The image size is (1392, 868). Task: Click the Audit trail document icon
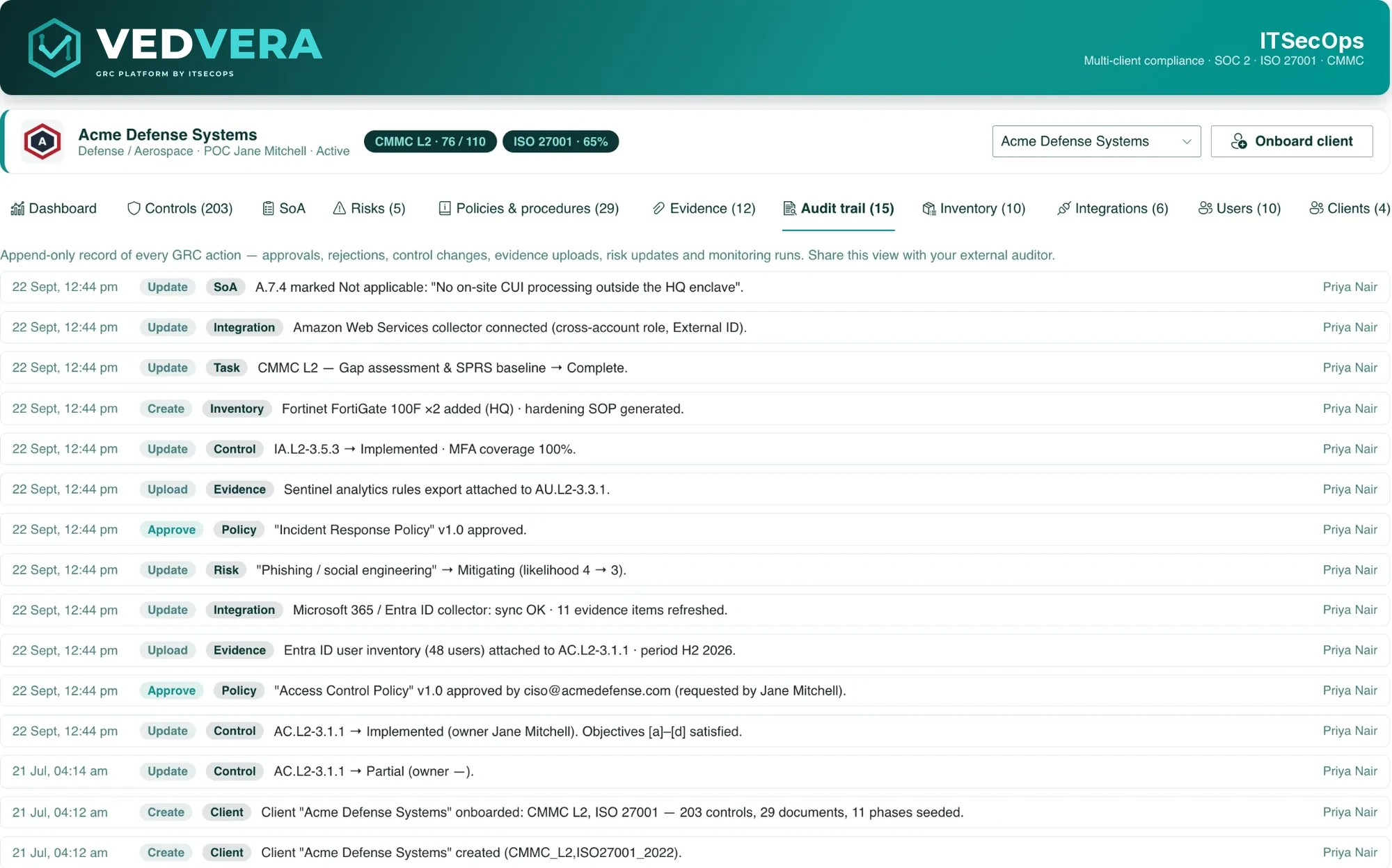[x=789, y=208]
